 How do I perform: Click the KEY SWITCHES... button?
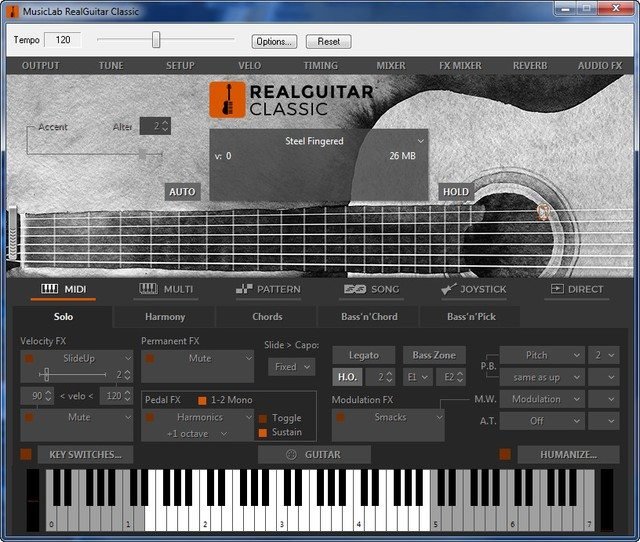pos(85,454)
